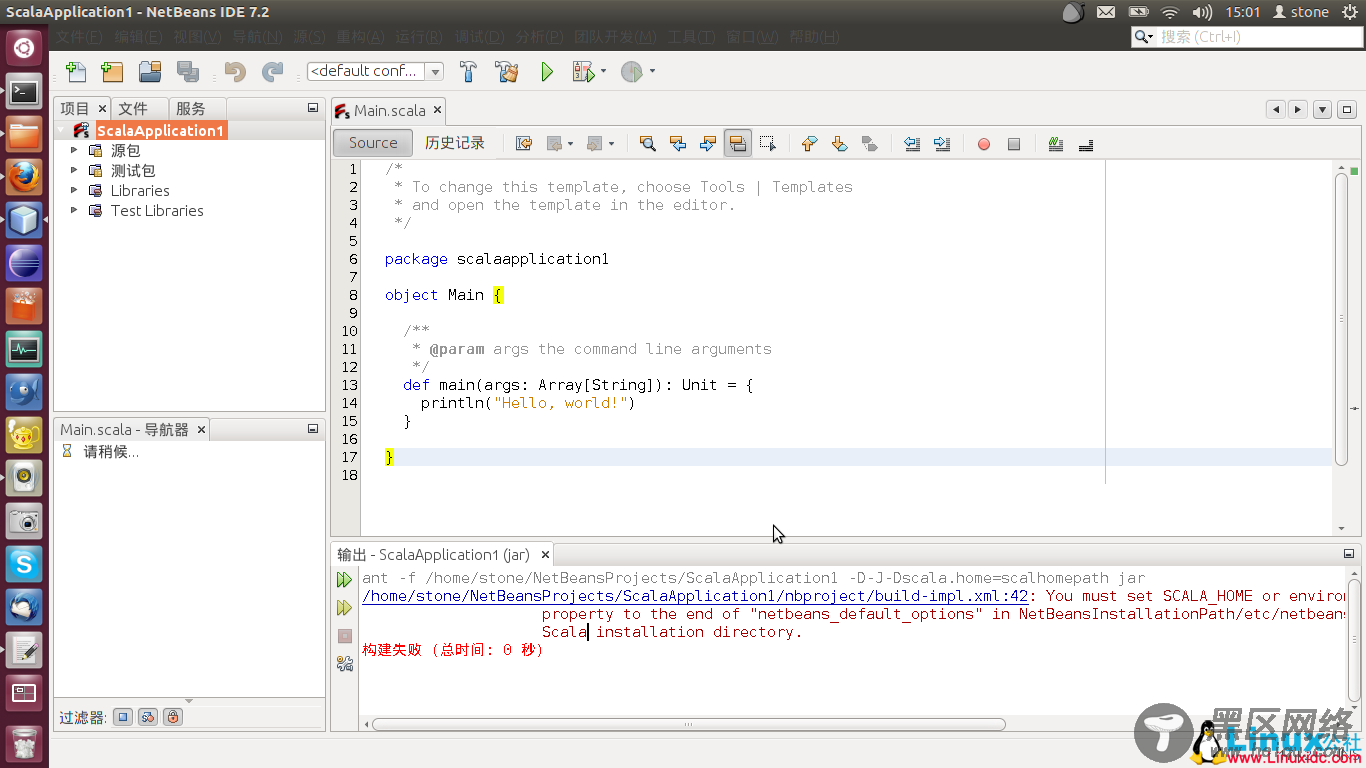Click the Redo arrow icon
The image size is (1366, 768).
(272, 71)
